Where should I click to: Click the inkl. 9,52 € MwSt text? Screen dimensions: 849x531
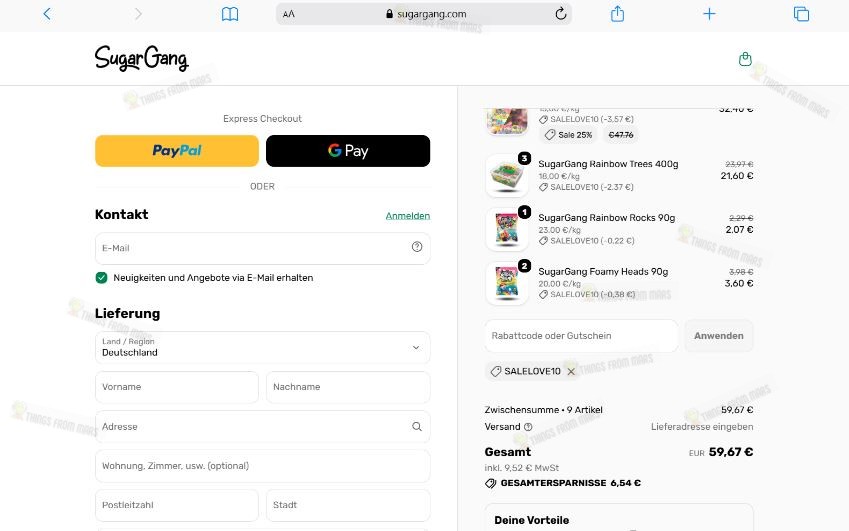(x=521, y=468)
